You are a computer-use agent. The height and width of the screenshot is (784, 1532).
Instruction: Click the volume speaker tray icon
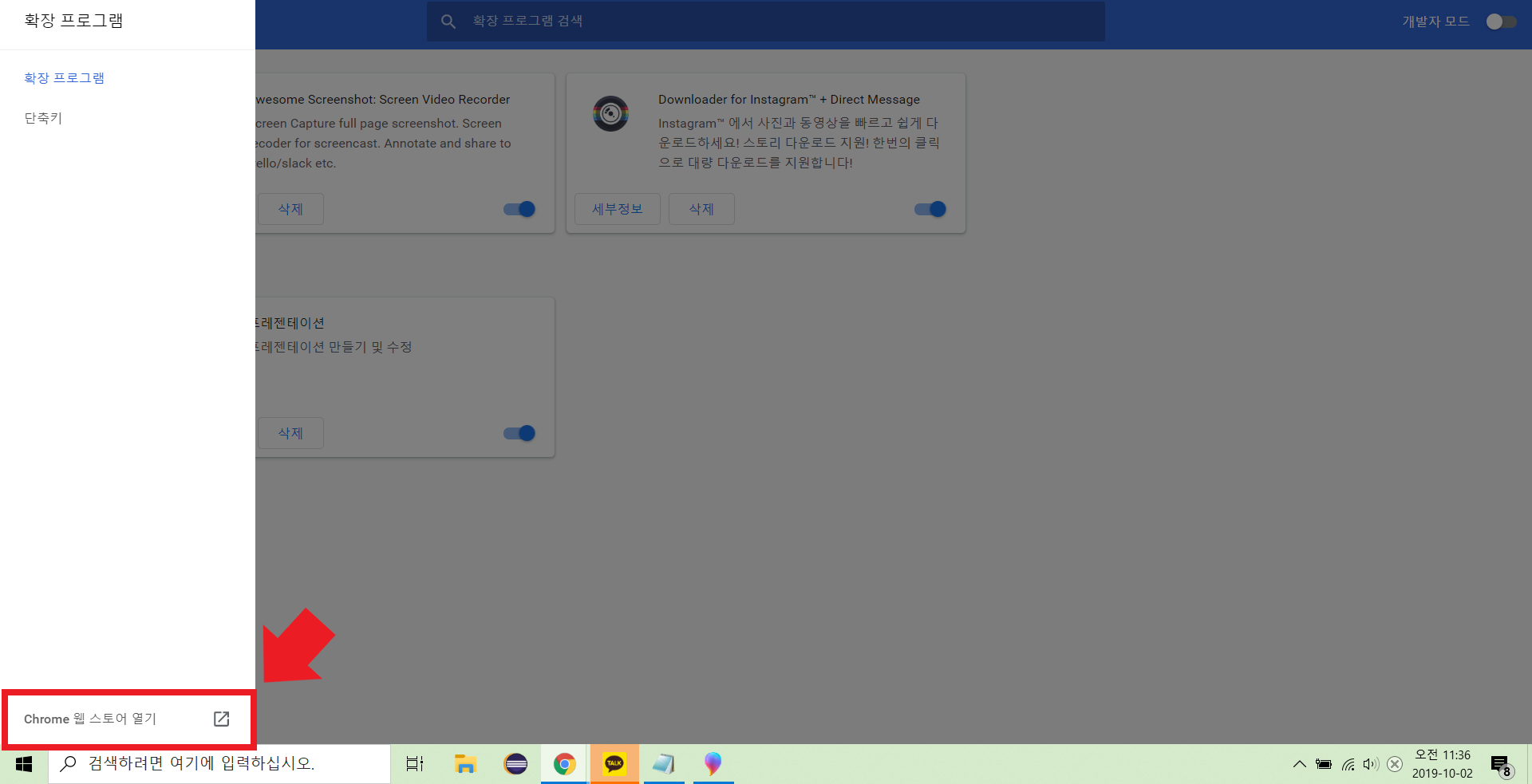pos(1371,764)
